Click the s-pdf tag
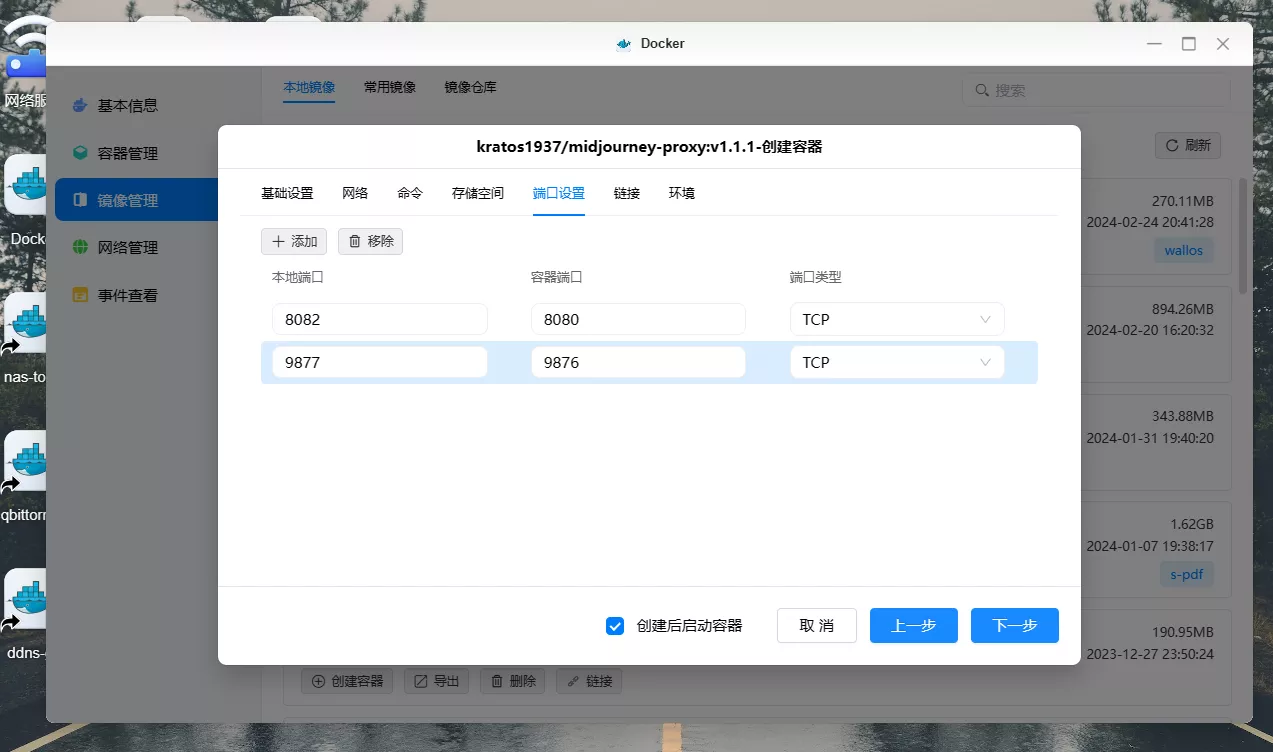1273x752 pixels. coord(1186,575)
